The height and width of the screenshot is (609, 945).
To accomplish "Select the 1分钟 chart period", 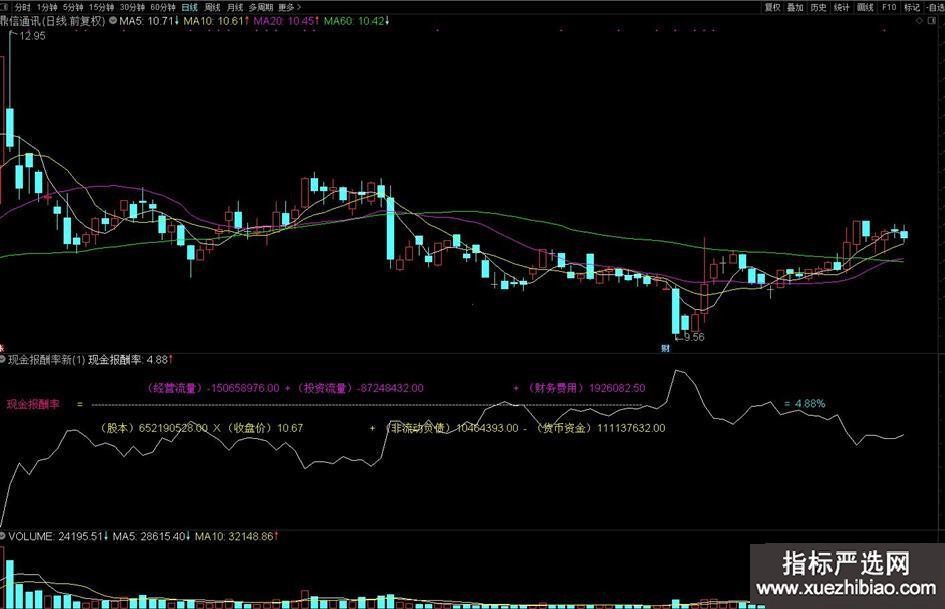I will tap(46, 7).
